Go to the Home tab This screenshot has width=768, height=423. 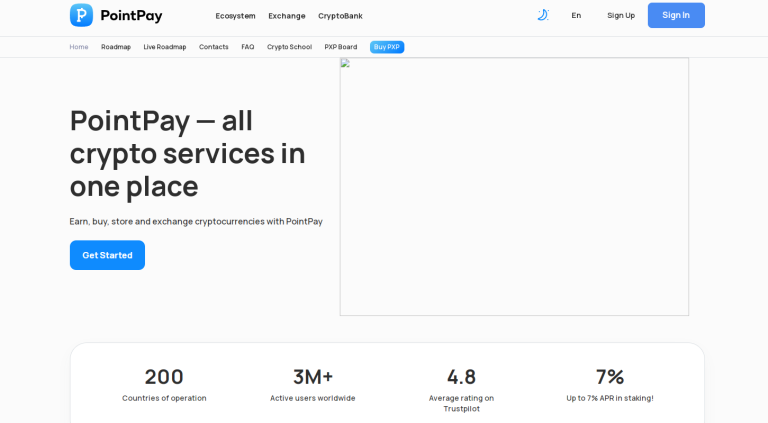(79, 47)
